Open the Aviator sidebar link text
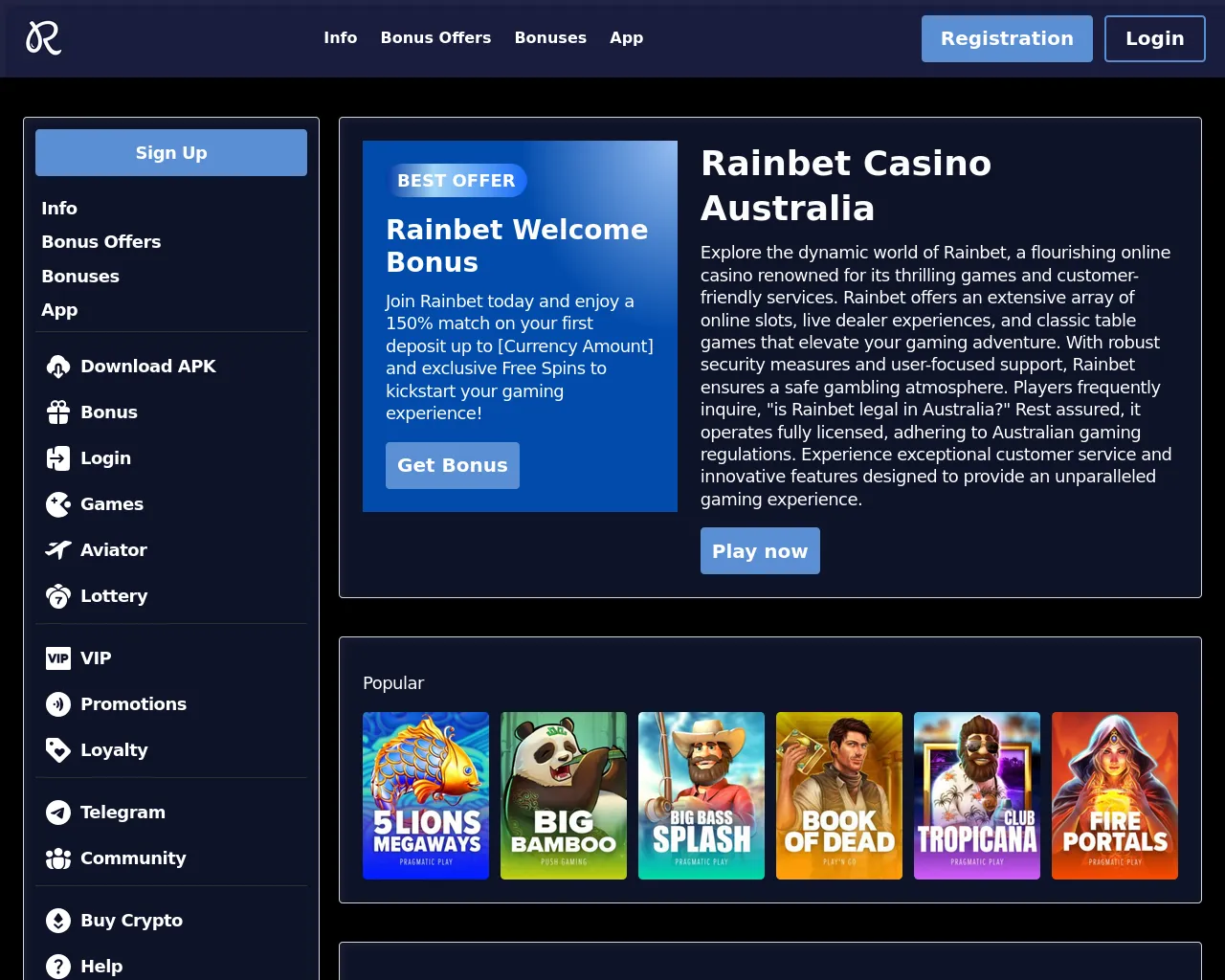 (114, 550)
